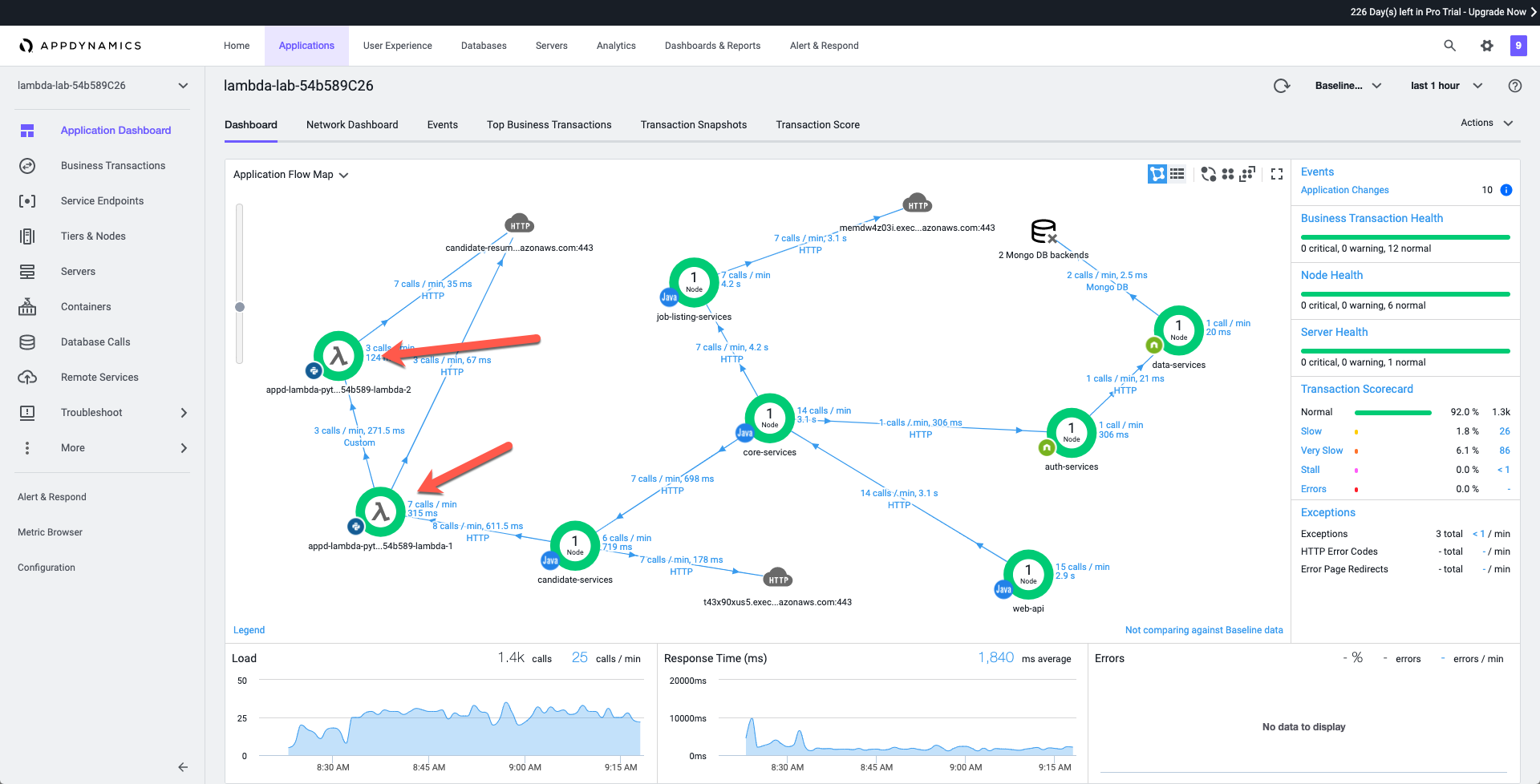
Task: Enter fullscreen mode for the flow map
Action: click(1277, 174)
